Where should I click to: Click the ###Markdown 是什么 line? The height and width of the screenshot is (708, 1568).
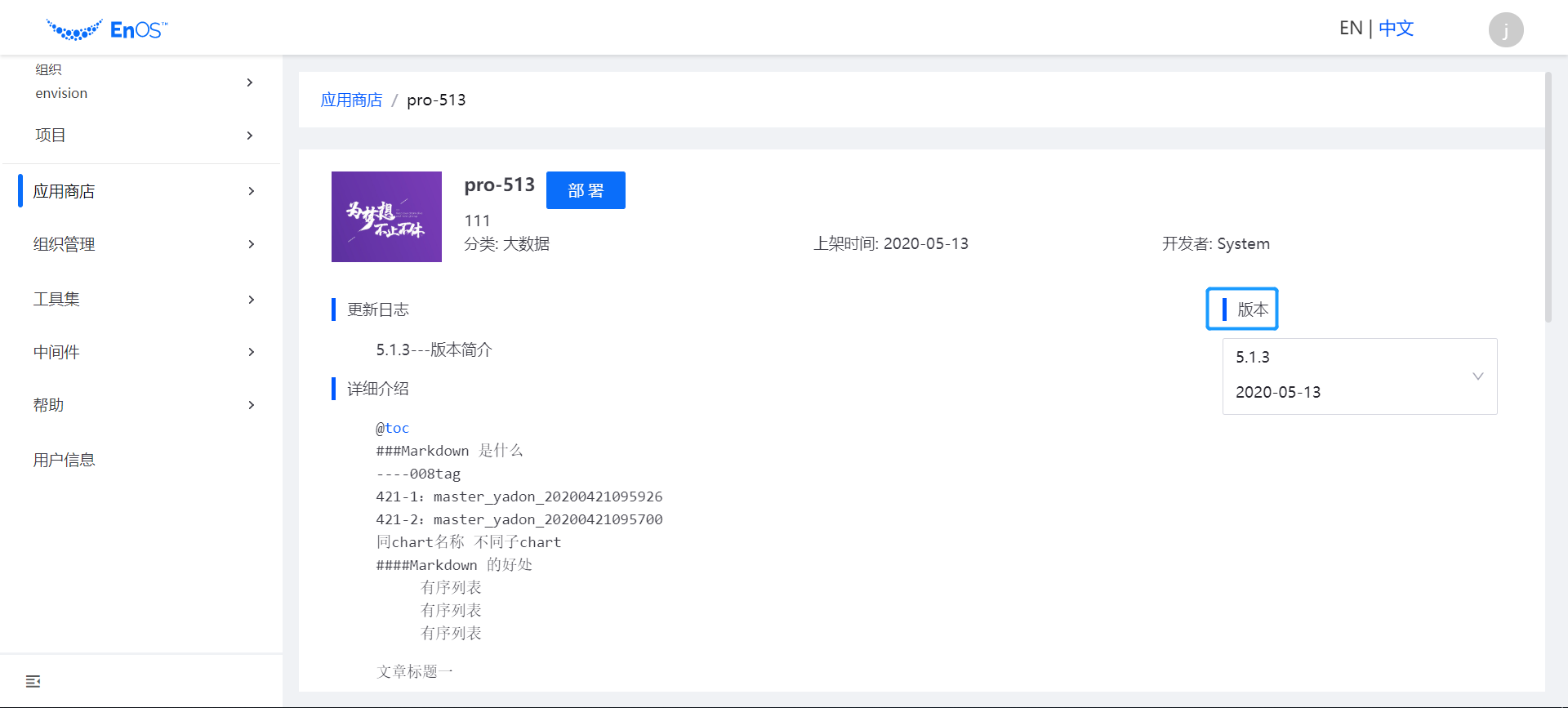tap(449, 451)
